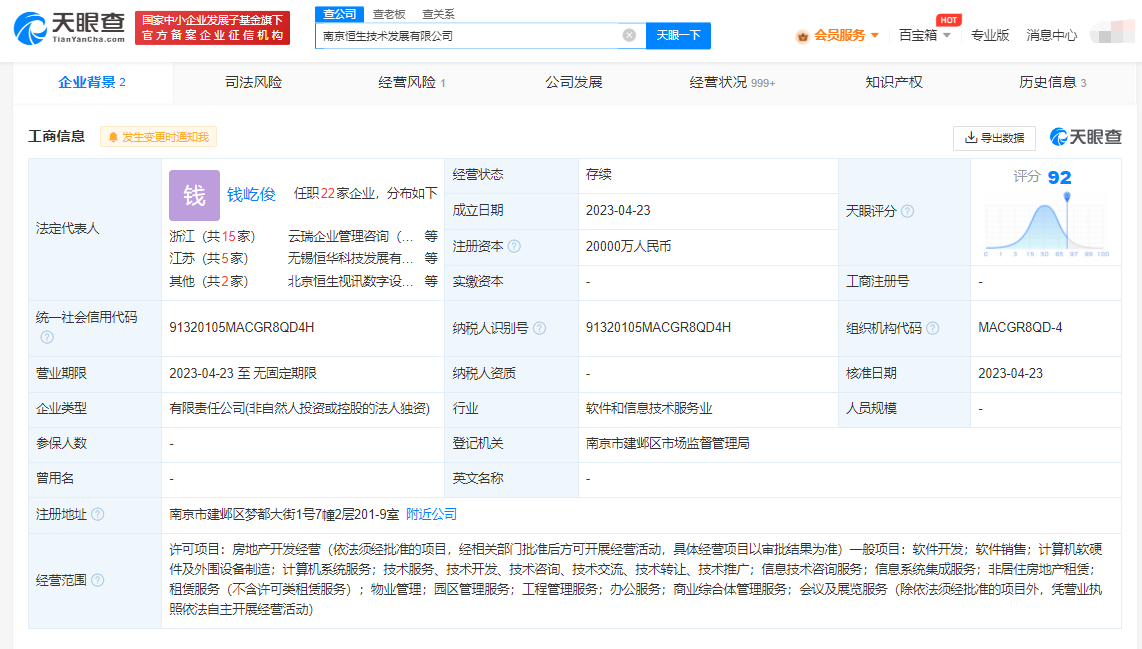
Task: Click the crown icon next to 会员服务
Action: coord(803,36)
